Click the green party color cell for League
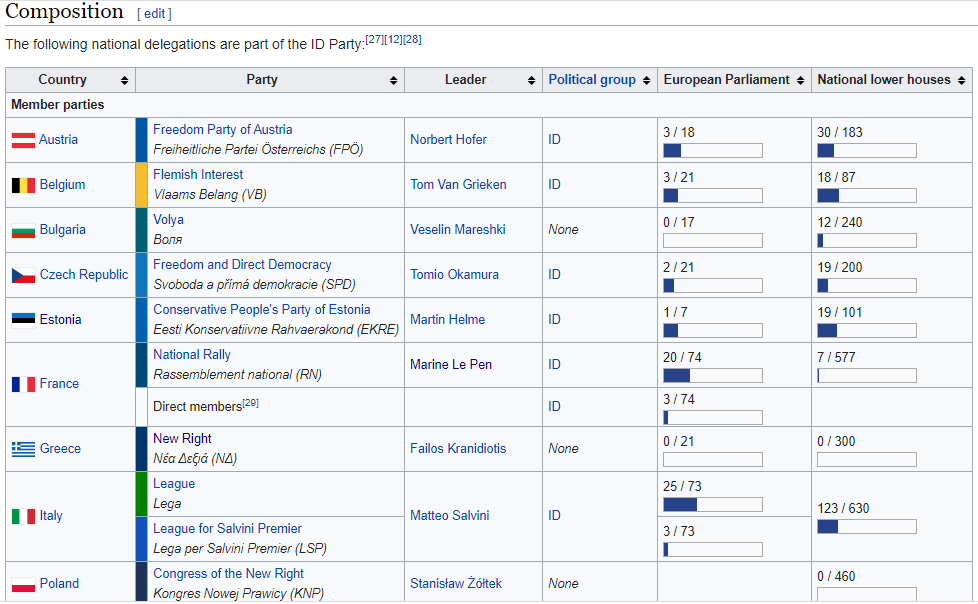The image size is (978, 604). pyautogui.click(x=141, y=494)
